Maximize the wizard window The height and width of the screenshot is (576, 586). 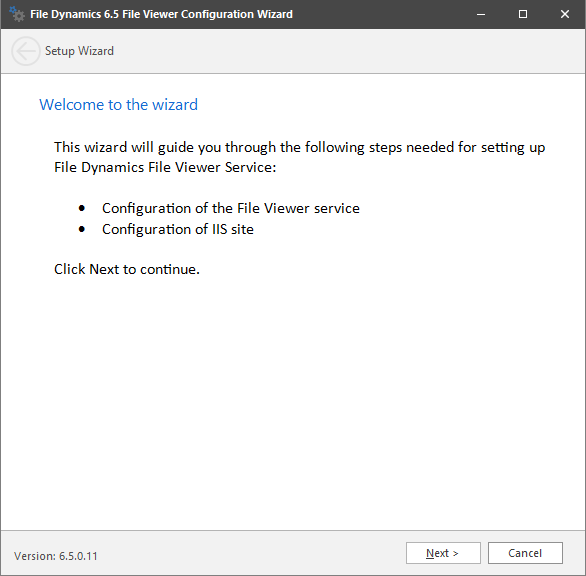[523, 14]
